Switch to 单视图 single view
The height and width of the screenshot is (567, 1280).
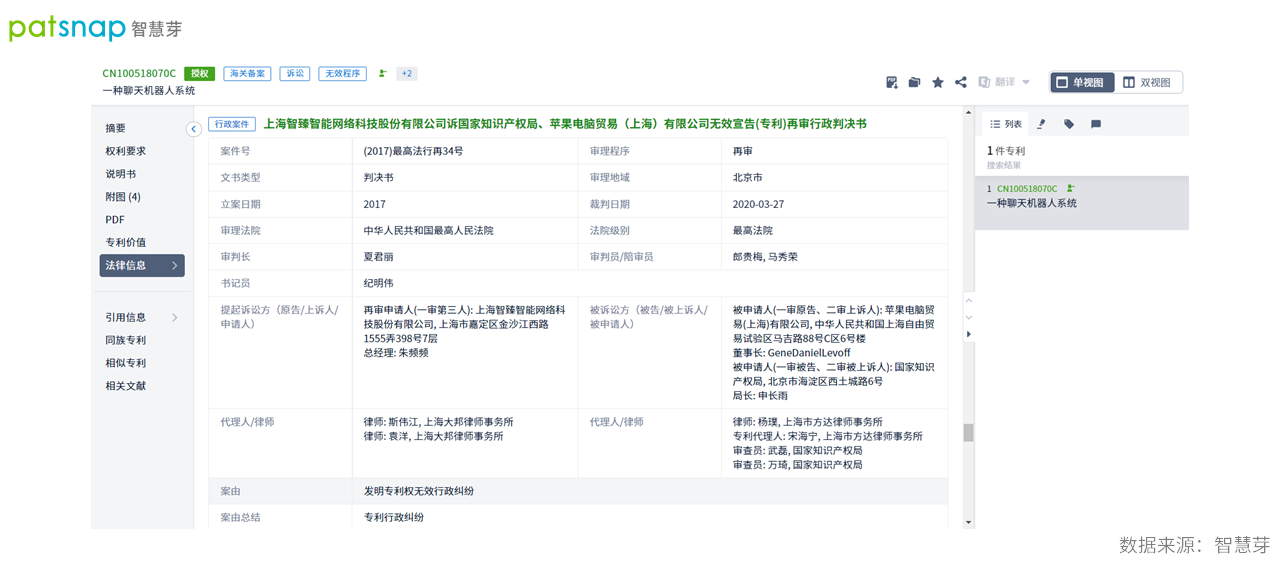[1081, 82]
